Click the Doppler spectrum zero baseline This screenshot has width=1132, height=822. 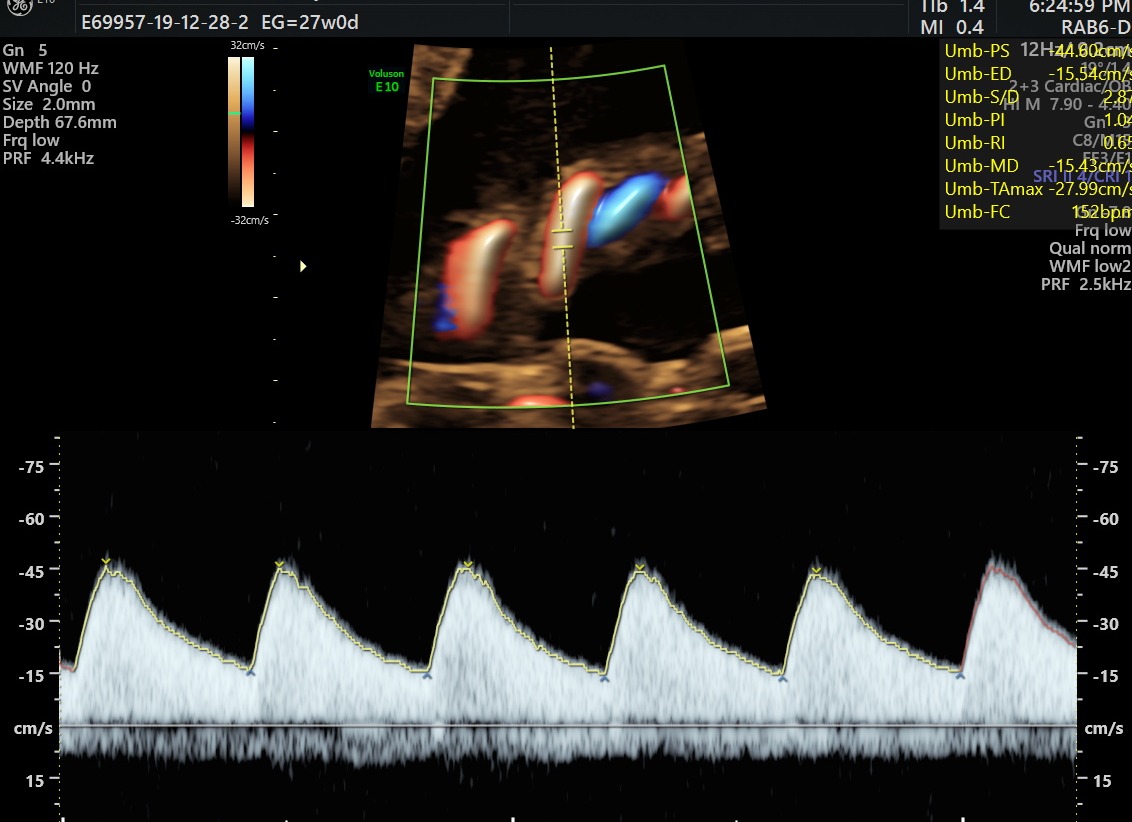(x=567, y=726)
